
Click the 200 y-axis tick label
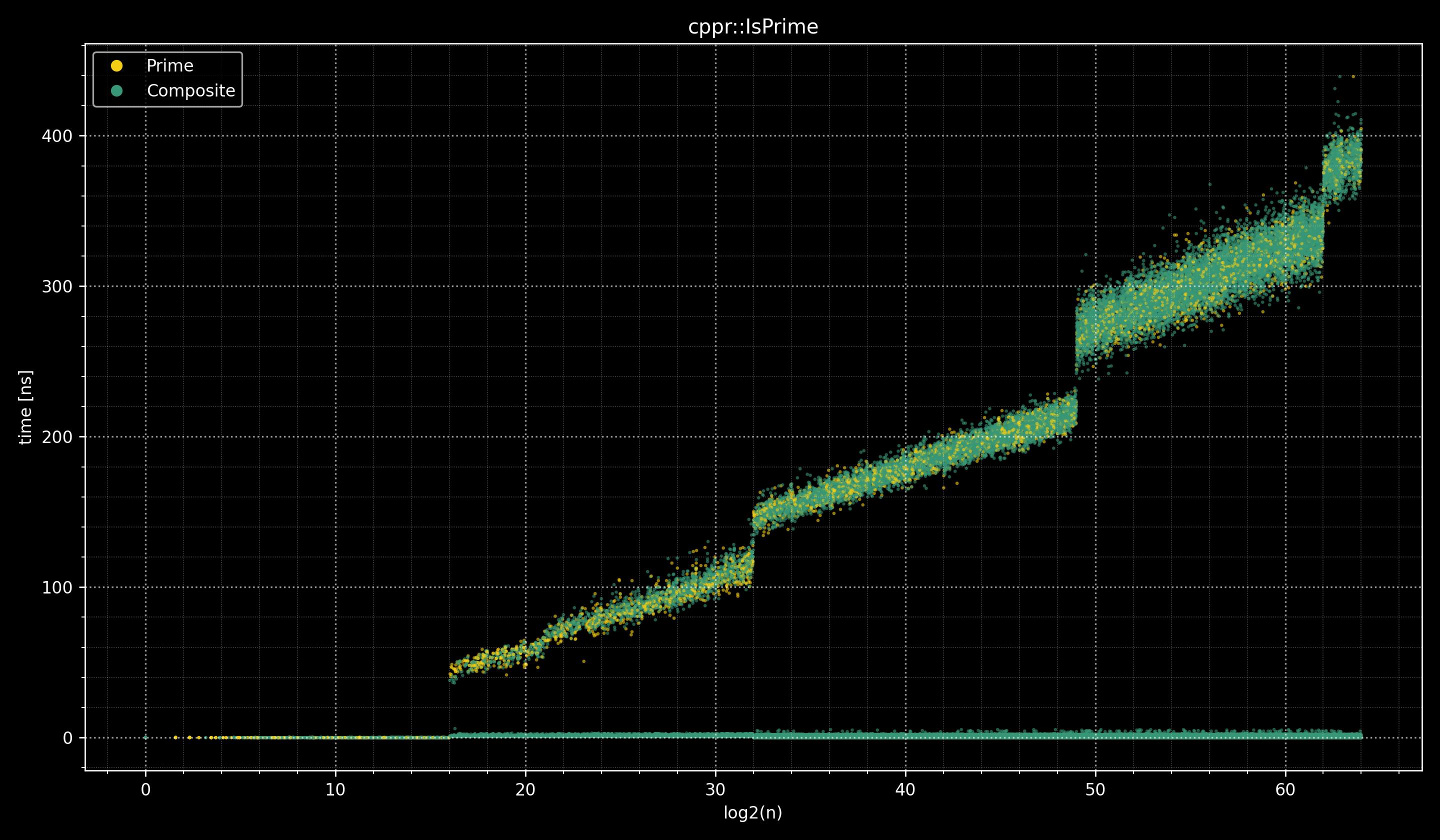tap(56, 437)
